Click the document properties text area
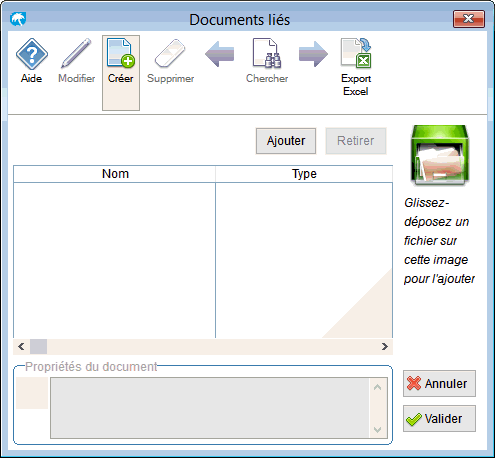Viewport: 495px width, 458px height. point(210,408)
